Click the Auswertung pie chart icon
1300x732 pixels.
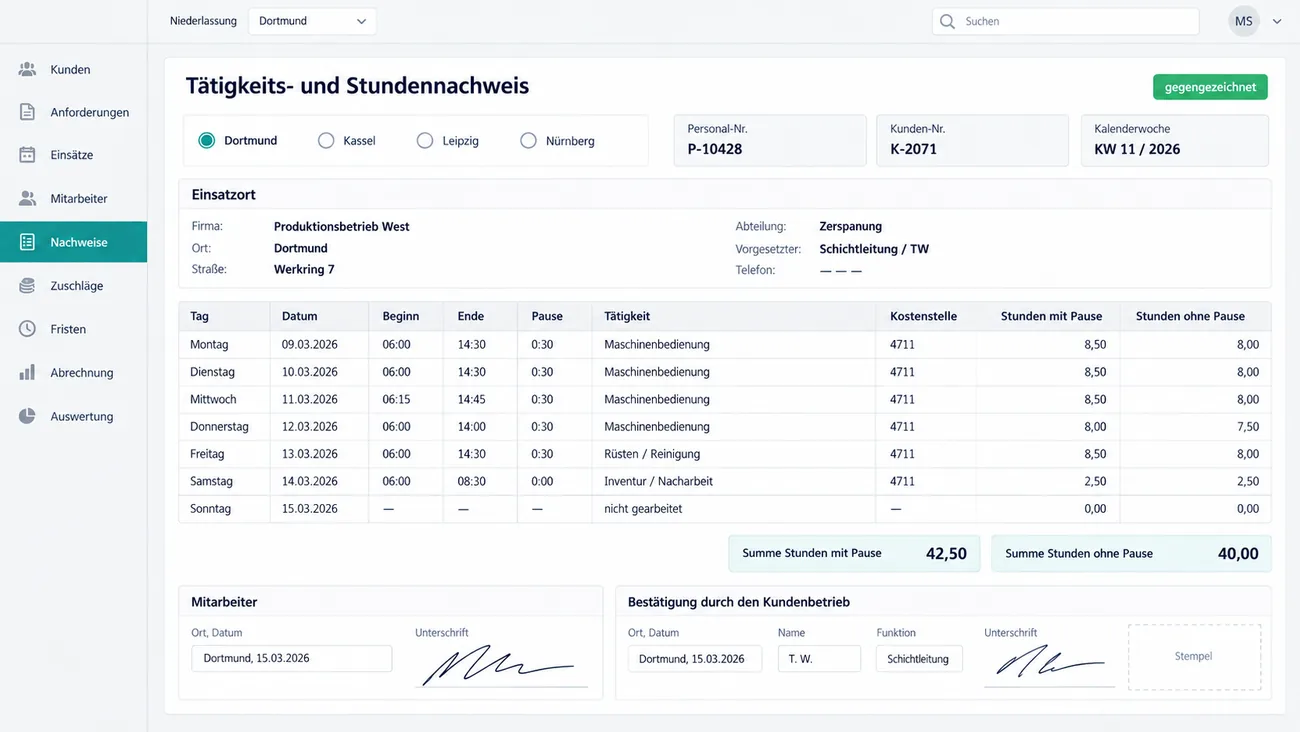pyautogui.click(x=27, y=416)
